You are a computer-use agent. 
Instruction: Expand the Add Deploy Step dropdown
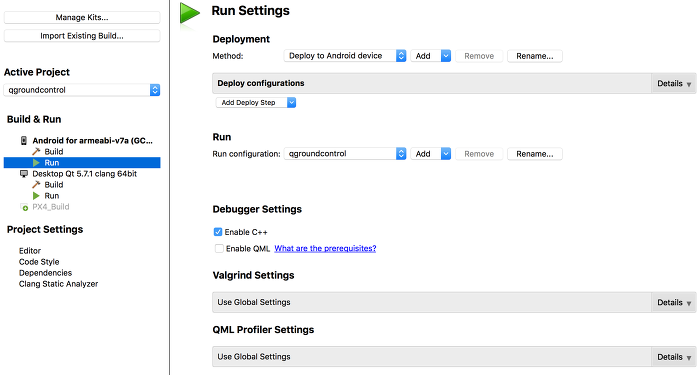pos(256,103)
